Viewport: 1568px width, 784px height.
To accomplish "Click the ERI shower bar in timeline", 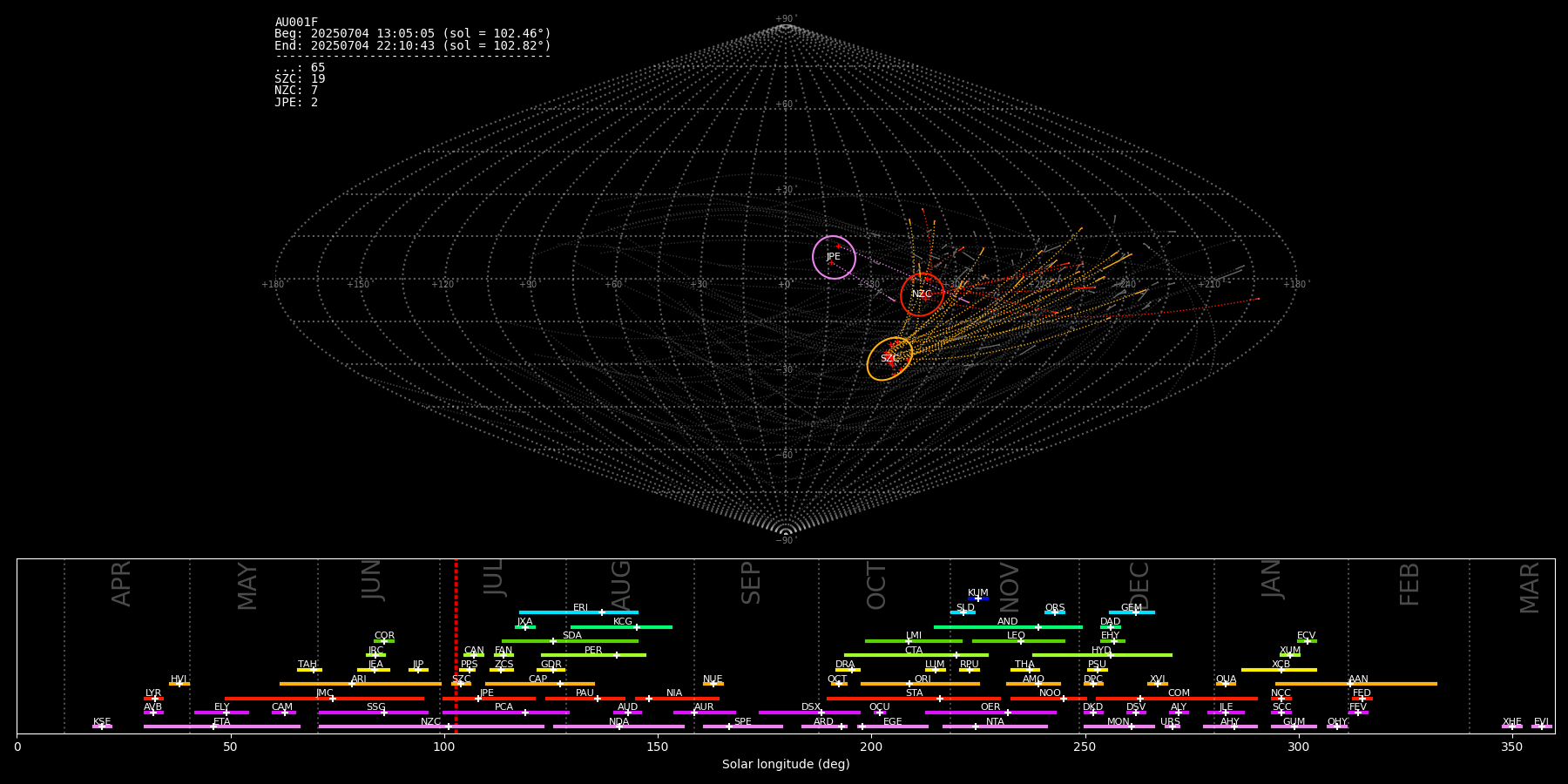I will pyautogui.click(x=578, y=612).
